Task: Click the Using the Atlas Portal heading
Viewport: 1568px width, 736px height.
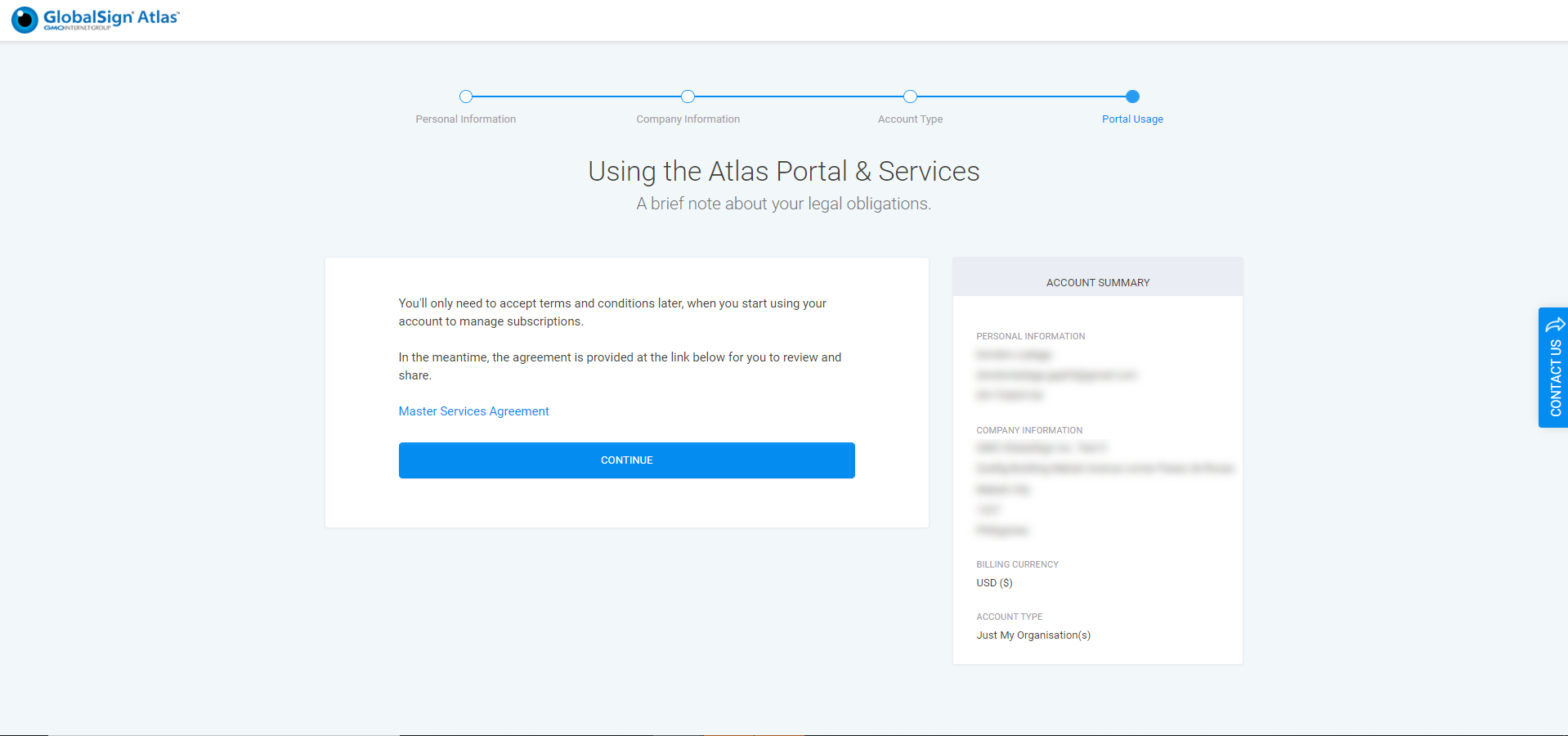Action: tap(783, 172)
